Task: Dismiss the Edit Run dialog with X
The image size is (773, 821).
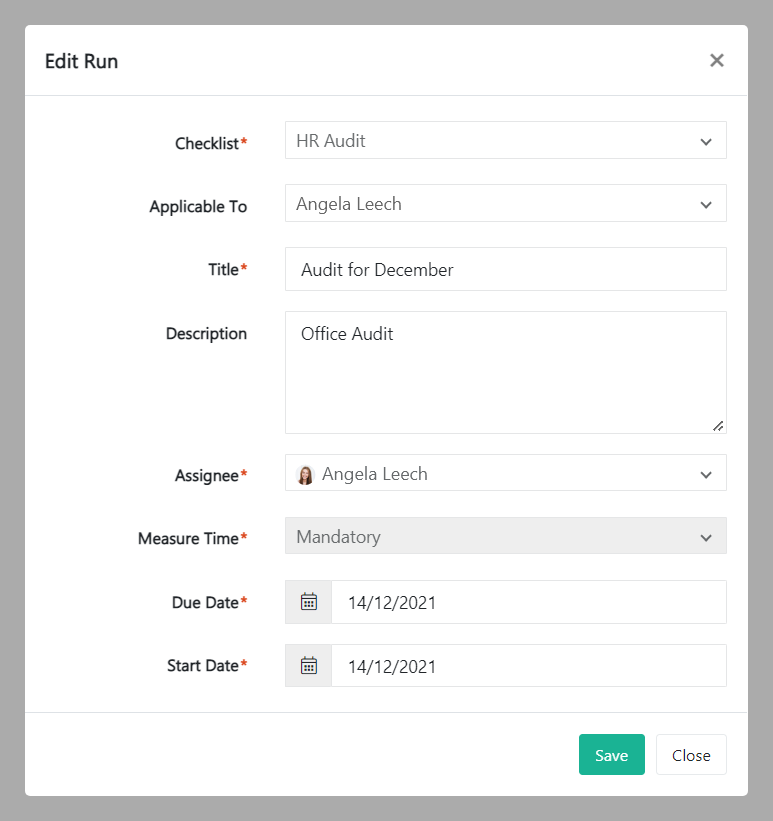Action: [x=716, y=60]
